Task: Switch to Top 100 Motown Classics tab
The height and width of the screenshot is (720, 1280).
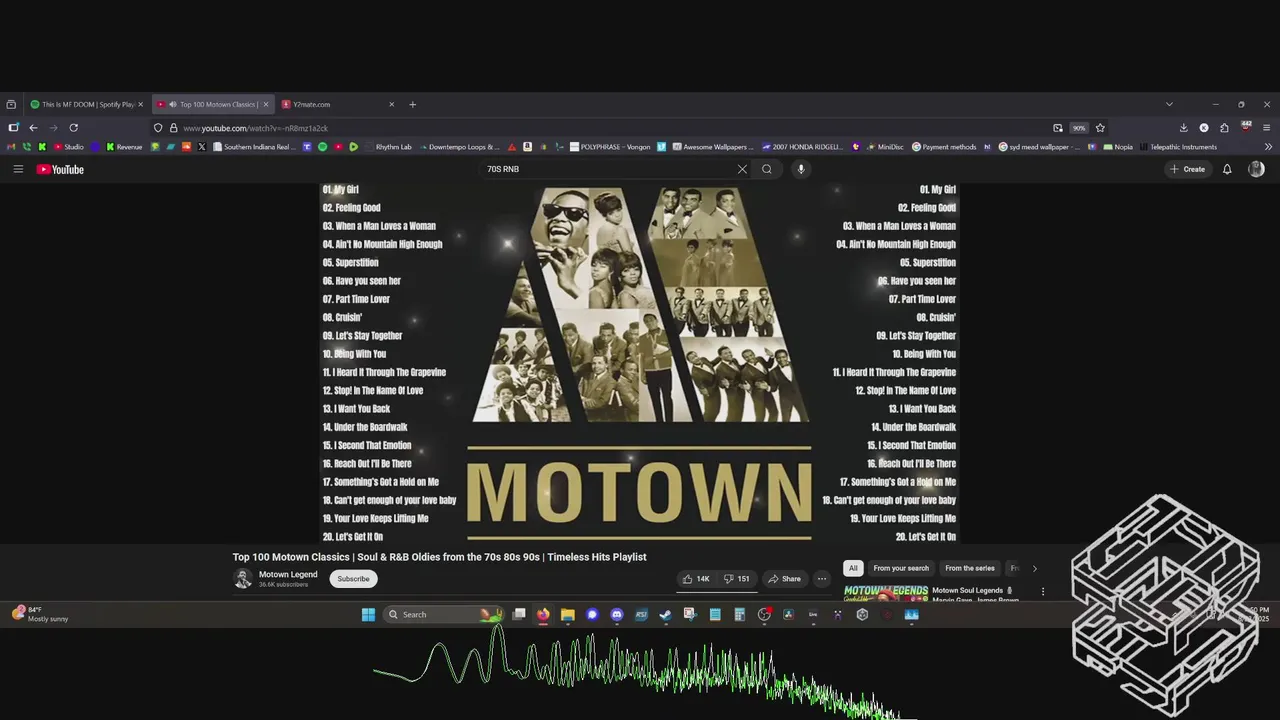Action: (x=213, y=104)
